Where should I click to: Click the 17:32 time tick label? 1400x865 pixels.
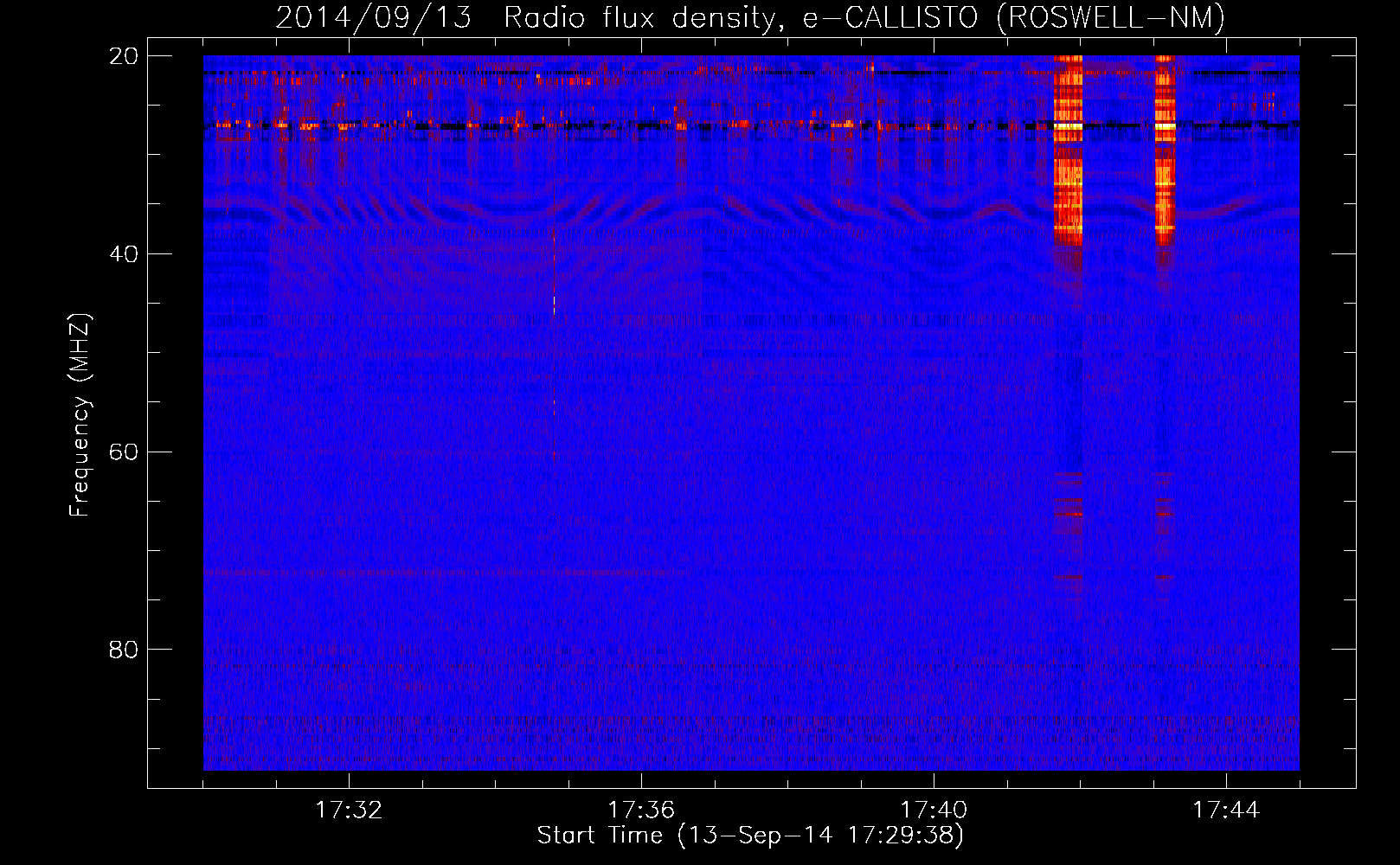[349, 810]
